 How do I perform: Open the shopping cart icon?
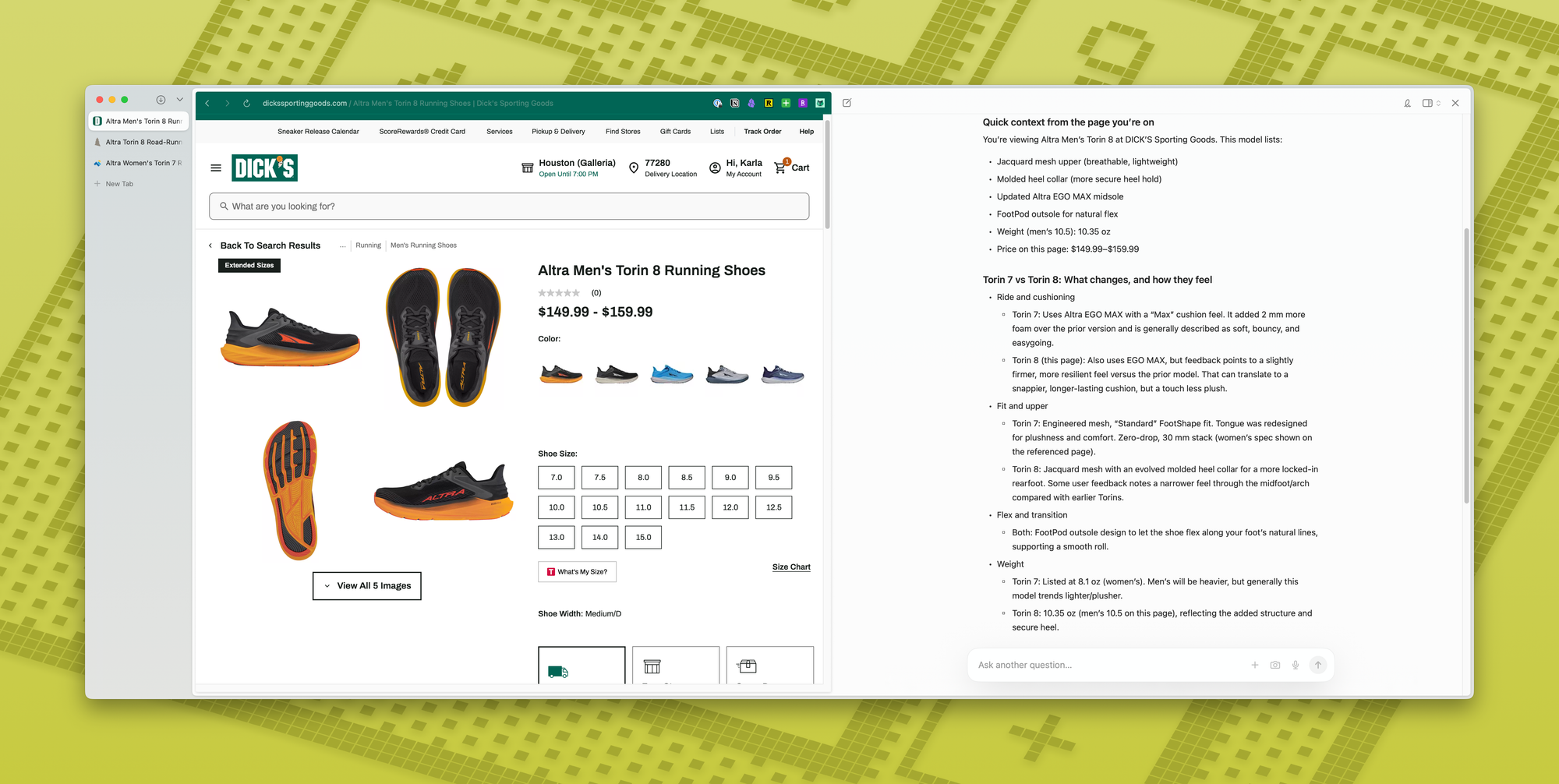[780, 168]
